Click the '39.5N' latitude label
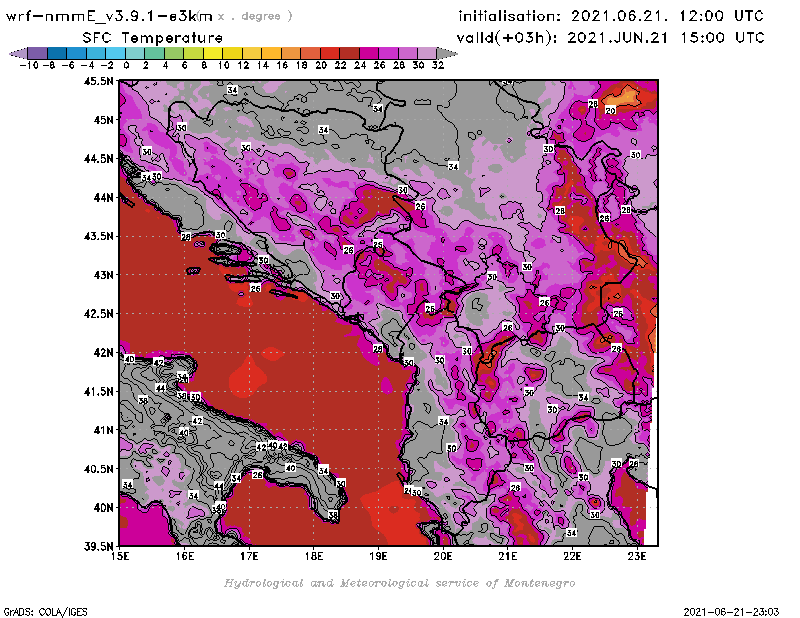The width and height of the screenshot is (800, 618). (x=98, y=546)
